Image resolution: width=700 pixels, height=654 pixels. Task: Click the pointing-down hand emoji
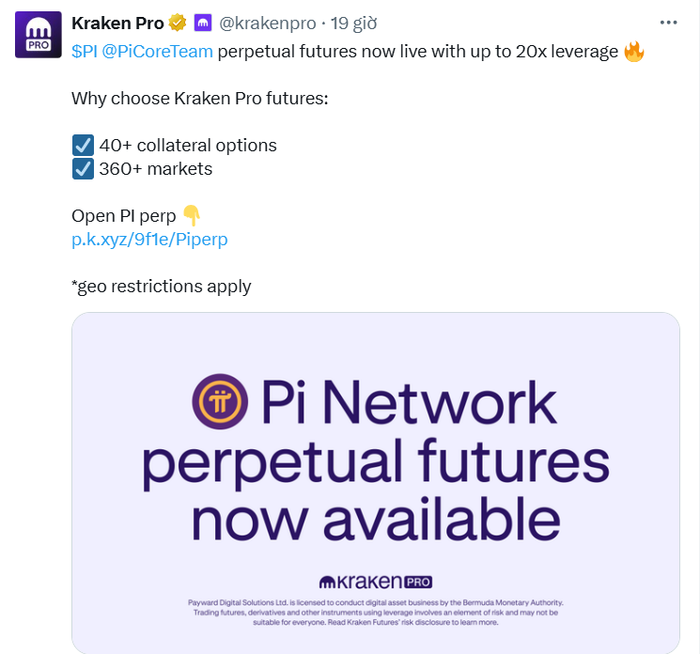pyautogui.click(x=192, y=216)
